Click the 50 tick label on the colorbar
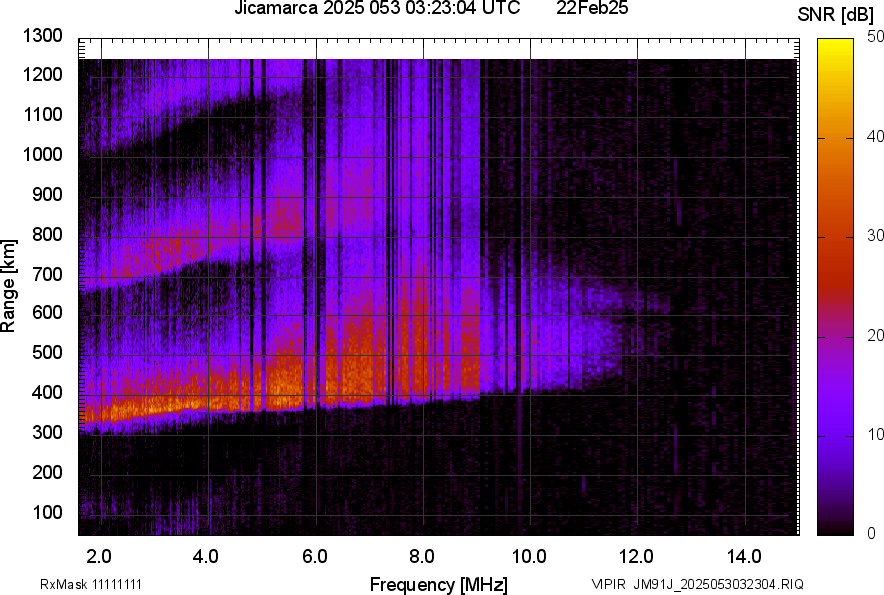 [876, 37]
